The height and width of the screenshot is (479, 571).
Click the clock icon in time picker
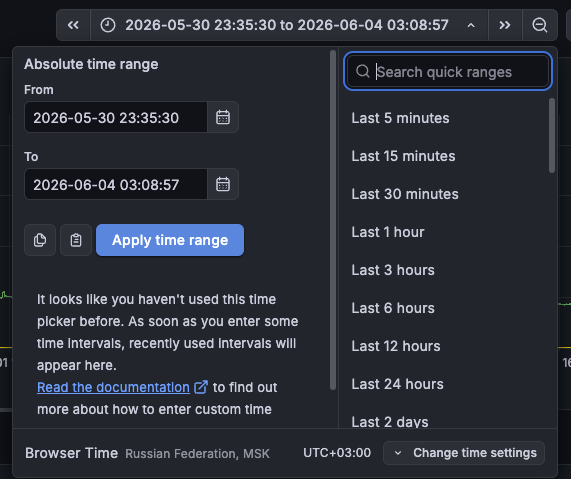pyautogui.click(x=108, y=25)
